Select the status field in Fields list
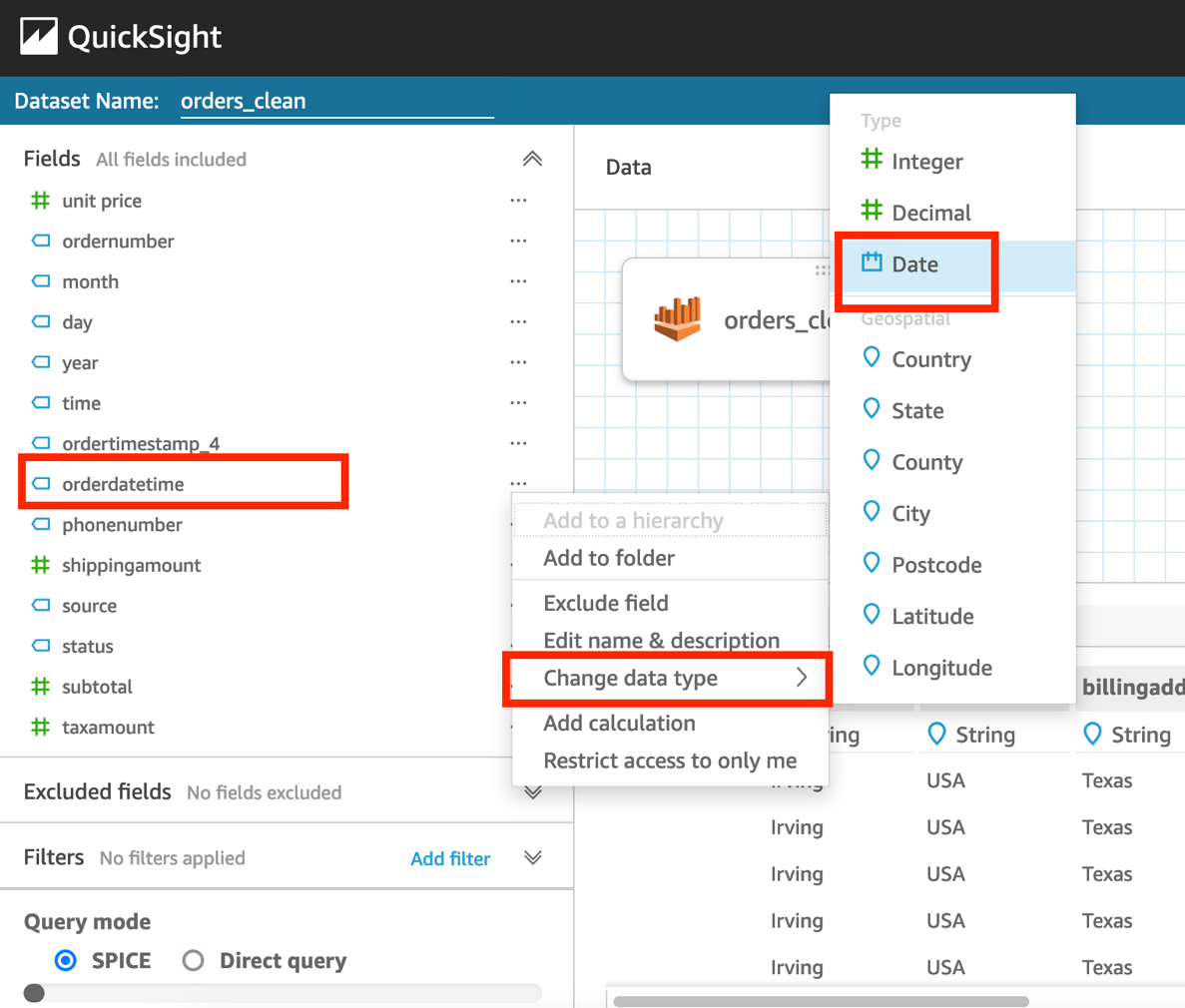The height and width of the screenshot is (1008, 1185). click(88, 646)
